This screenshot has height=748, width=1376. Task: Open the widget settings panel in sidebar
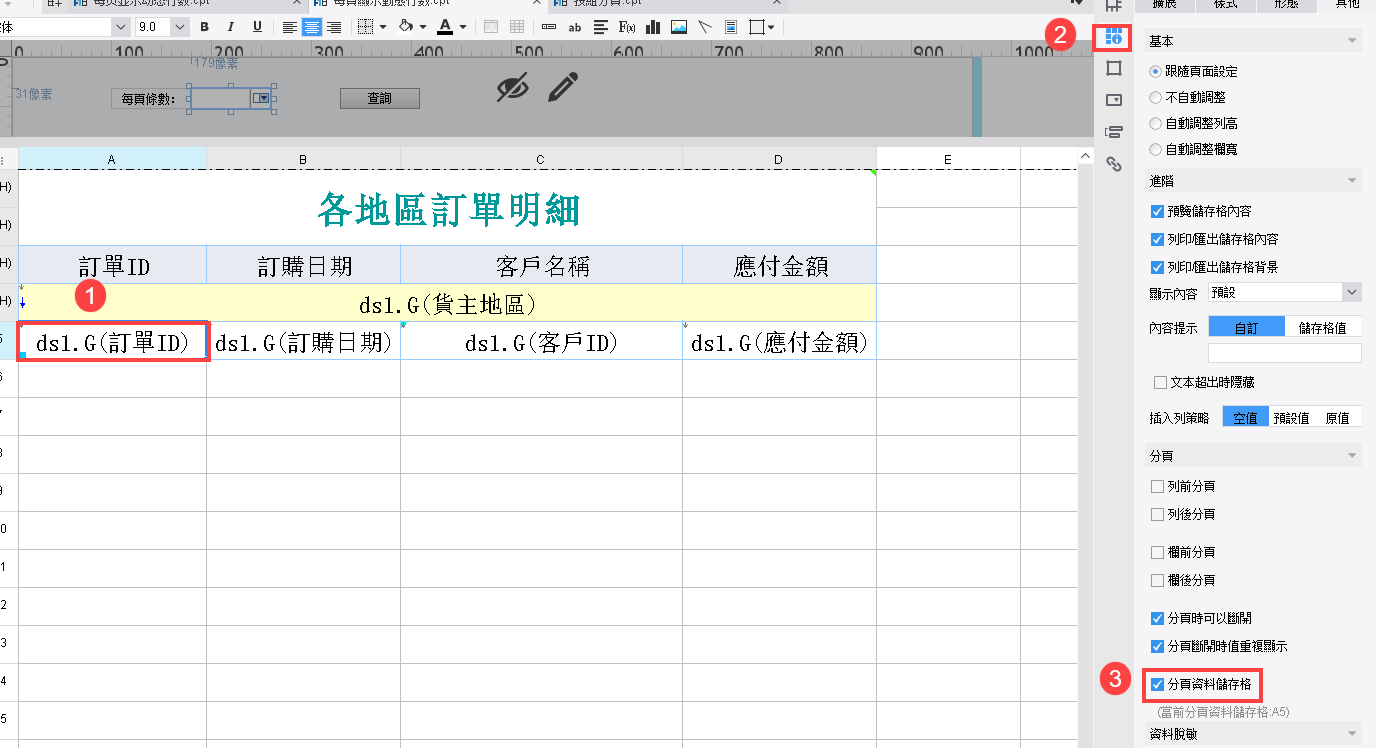pos(1114,100)
